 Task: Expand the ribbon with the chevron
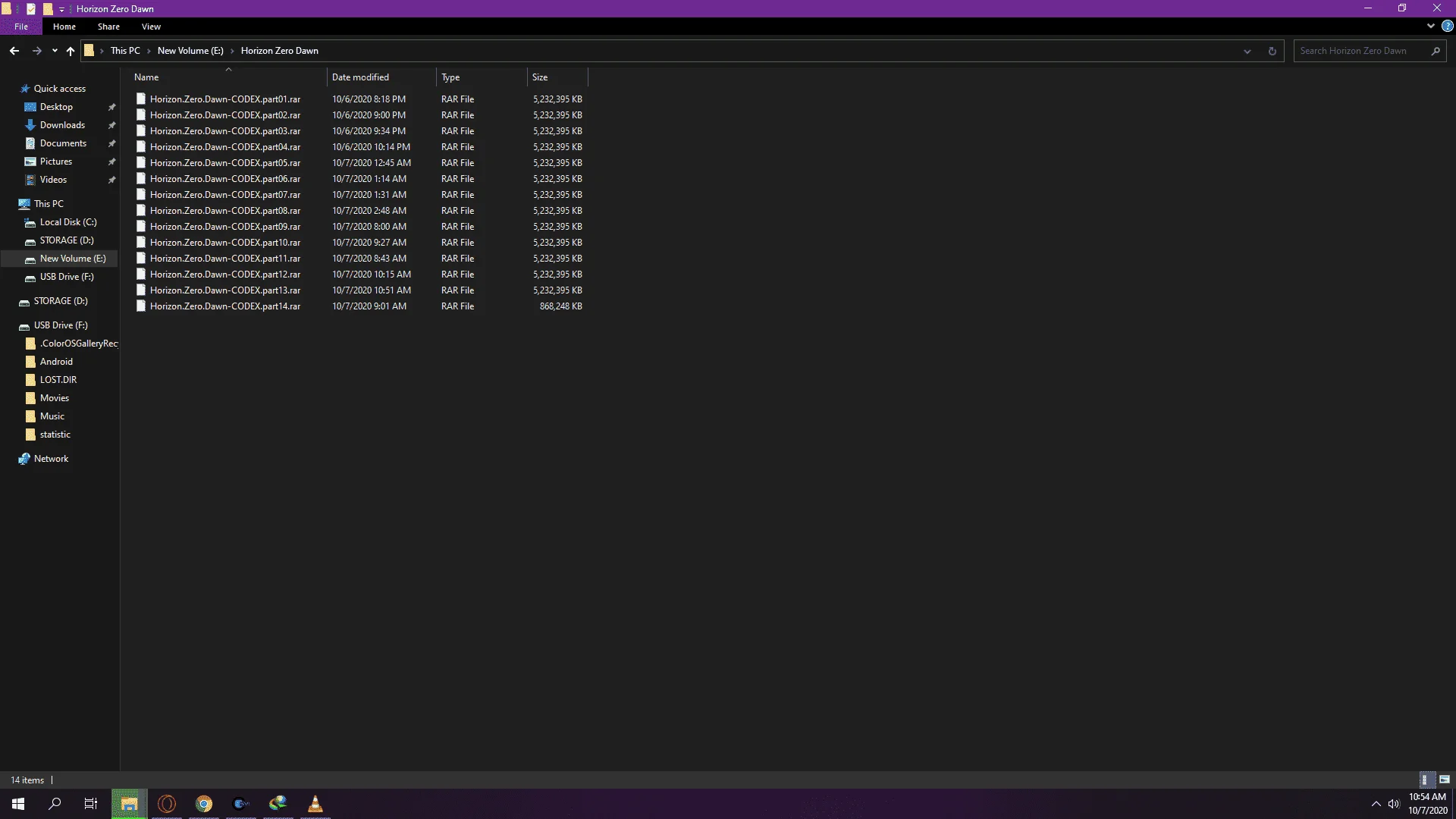[1431, 26]
